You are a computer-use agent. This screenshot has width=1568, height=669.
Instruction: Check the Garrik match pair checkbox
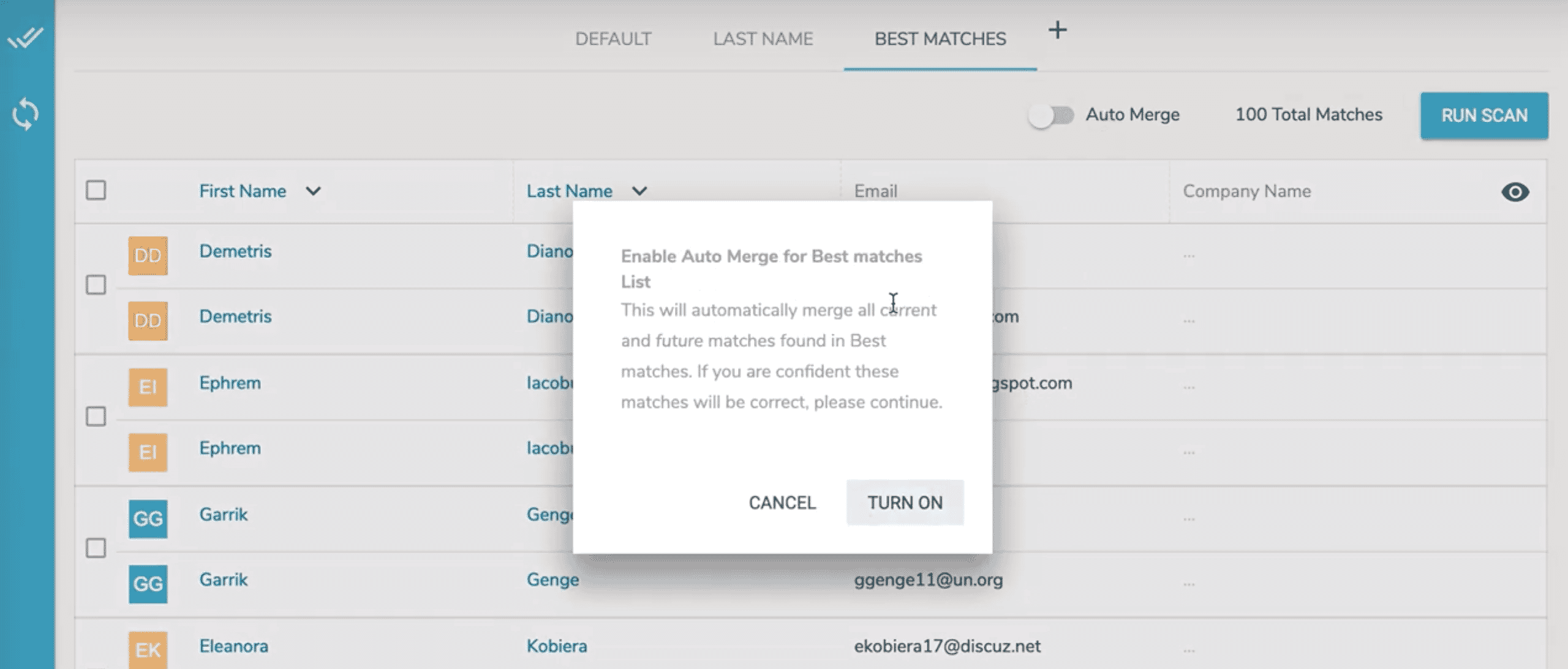(96, 548)
